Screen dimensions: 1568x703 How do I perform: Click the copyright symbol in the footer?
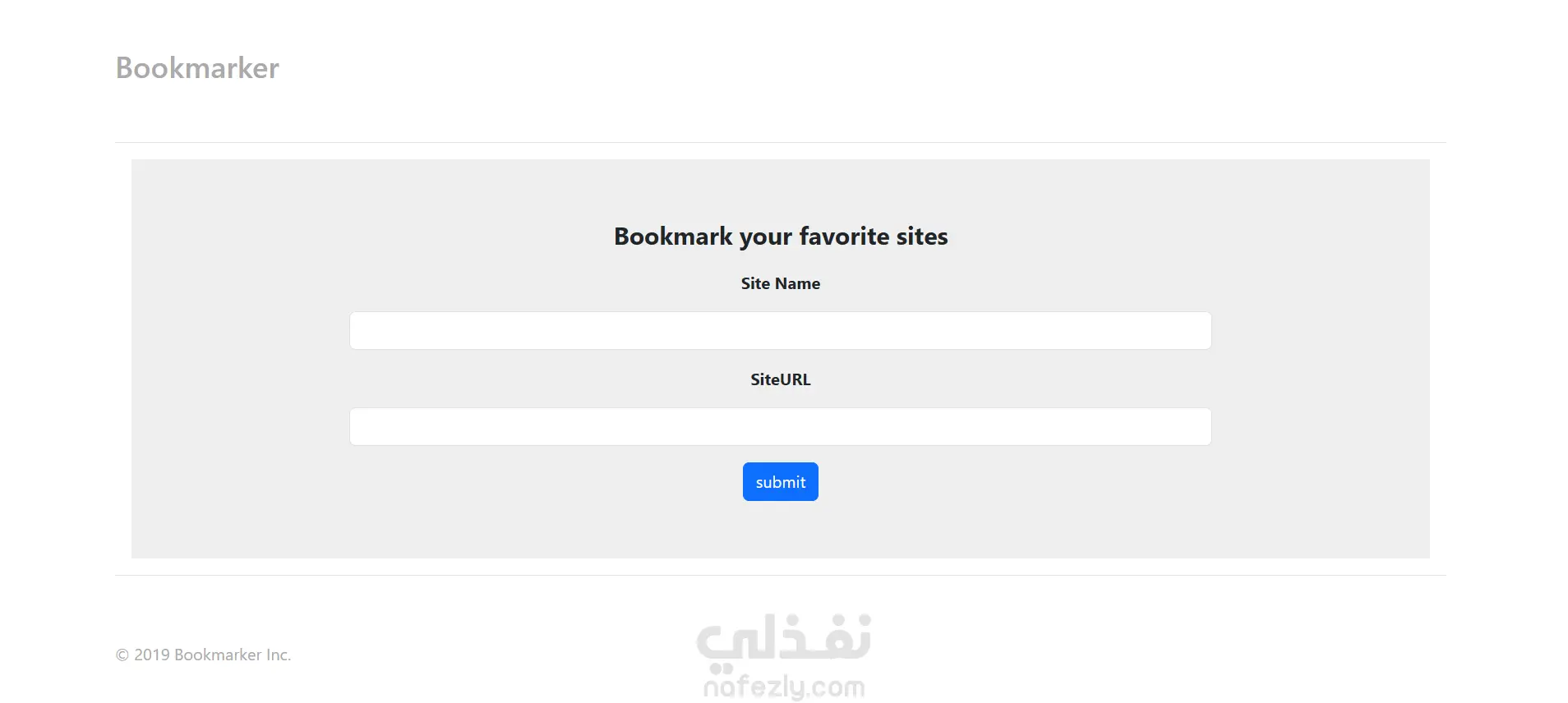click(122, 655)
